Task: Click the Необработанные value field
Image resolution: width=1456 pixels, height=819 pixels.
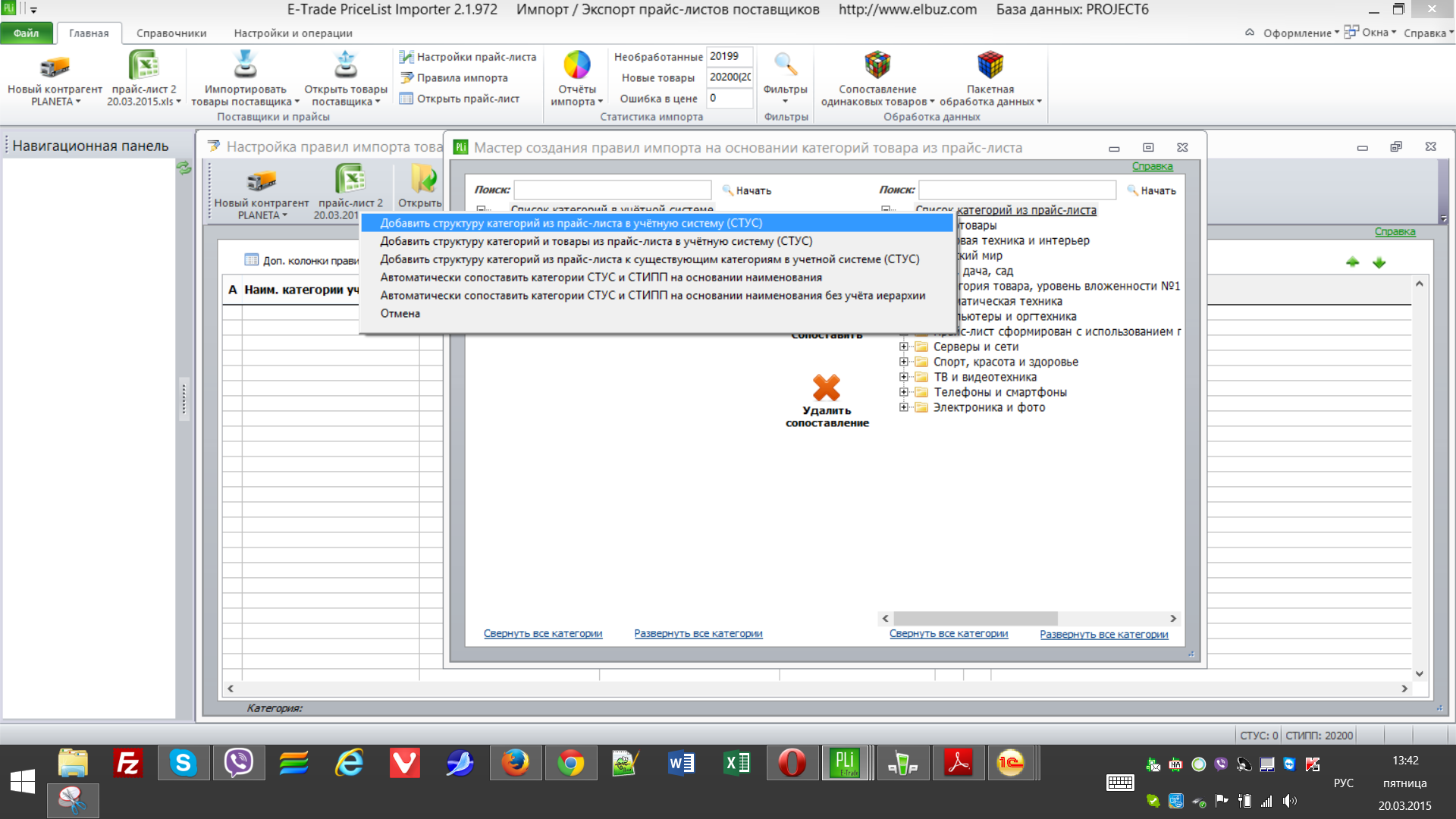Action: (x=730, y=57)
